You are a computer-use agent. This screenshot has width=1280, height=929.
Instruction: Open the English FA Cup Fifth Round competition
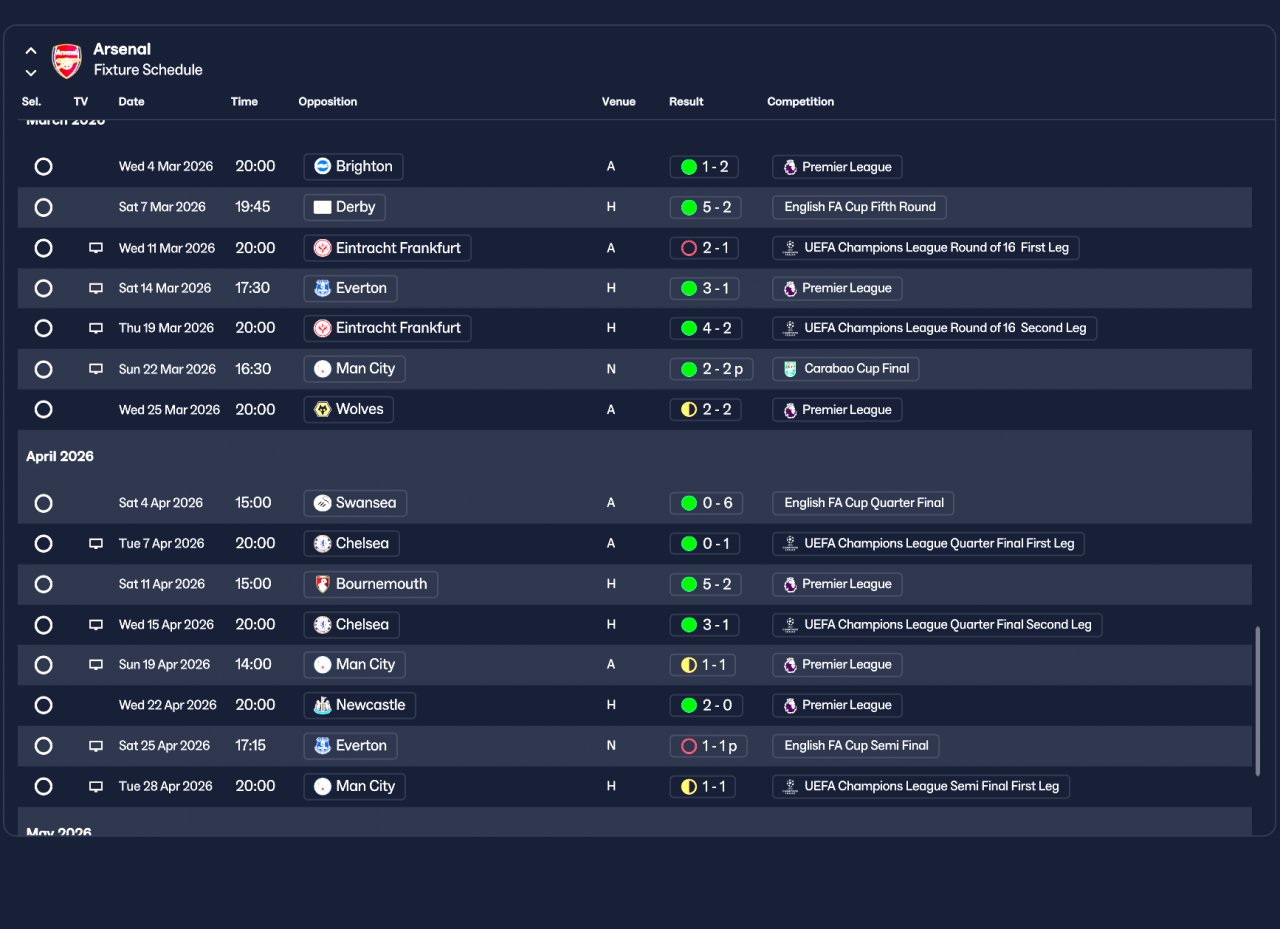(860, 207)
